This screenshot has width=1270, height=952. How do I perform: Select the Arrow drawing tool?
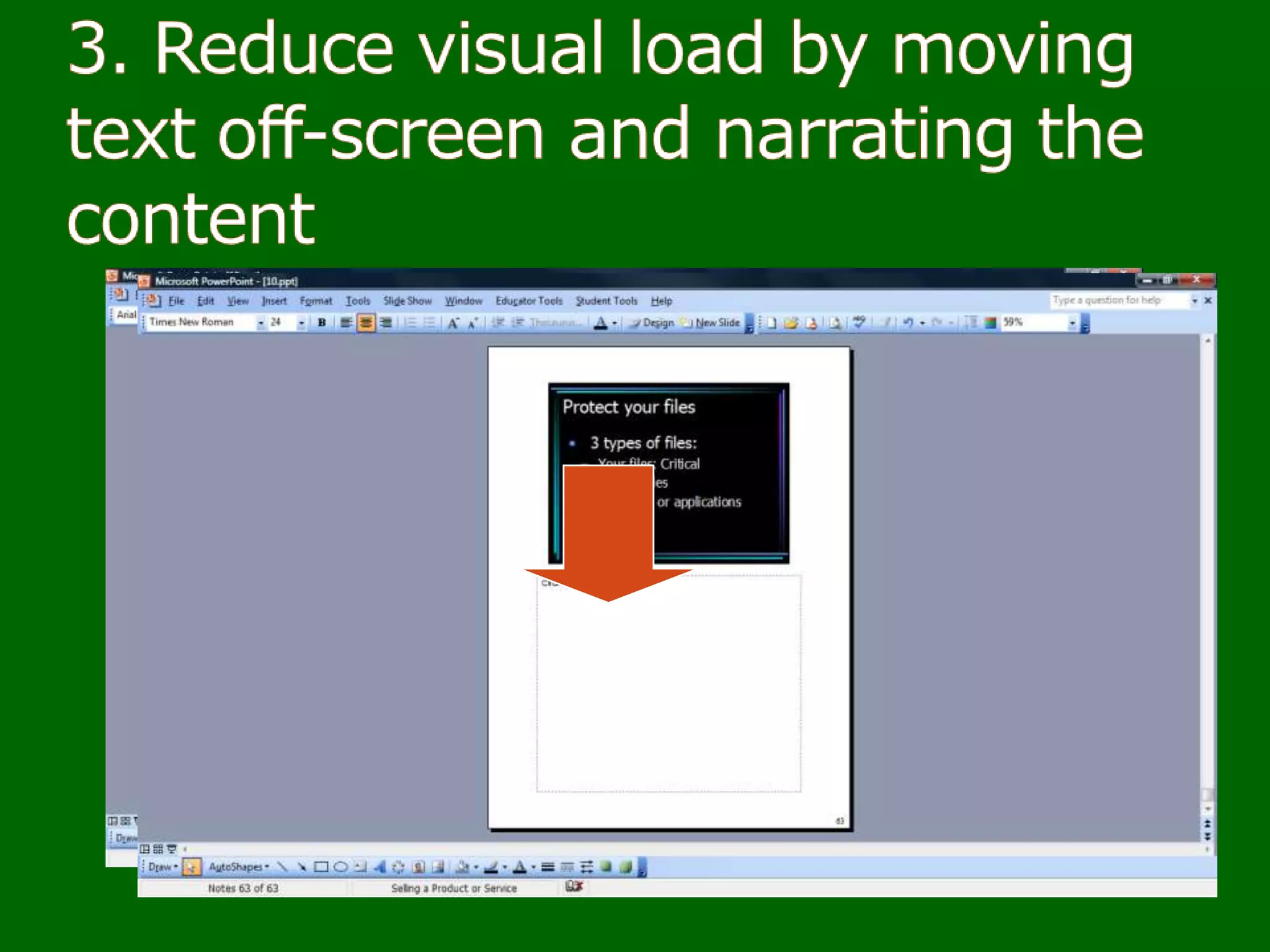[x=301, y=866]
